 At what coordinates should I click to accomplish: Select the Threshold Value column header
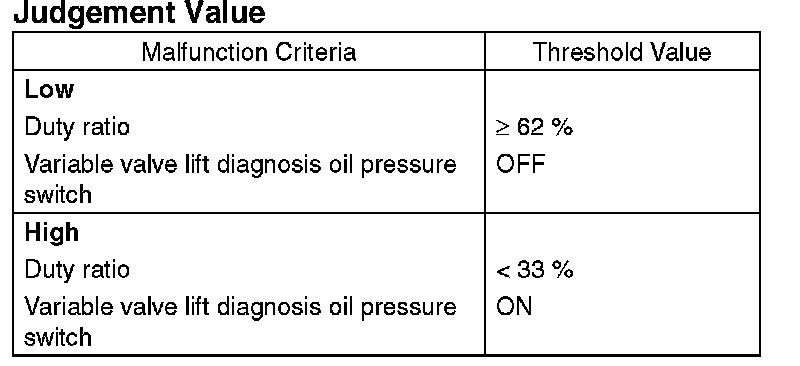point(621,52)
